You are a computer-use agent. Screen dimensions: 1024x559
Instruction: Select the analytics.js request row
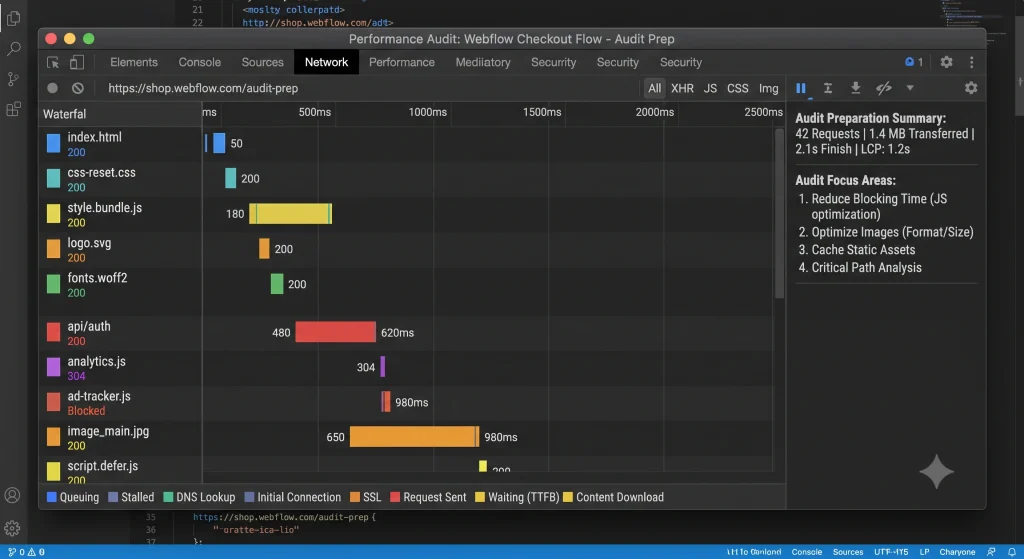click(x=120, y=368)
